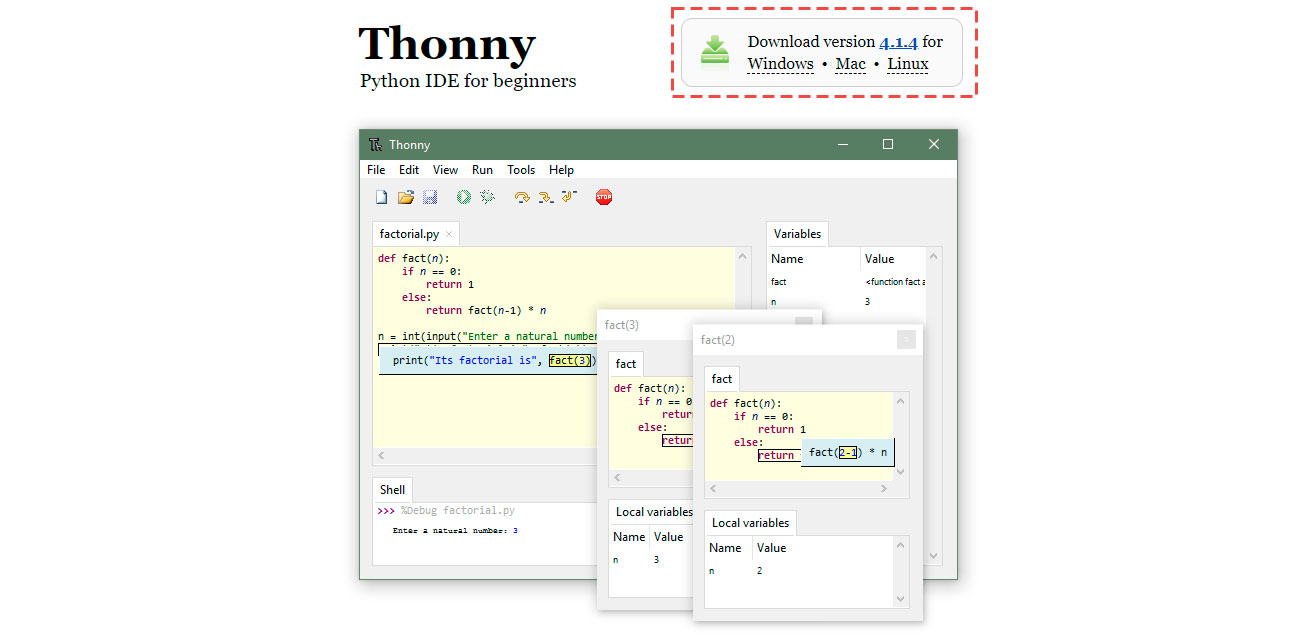Step into the function call
1310x641 pixels.
545,196
